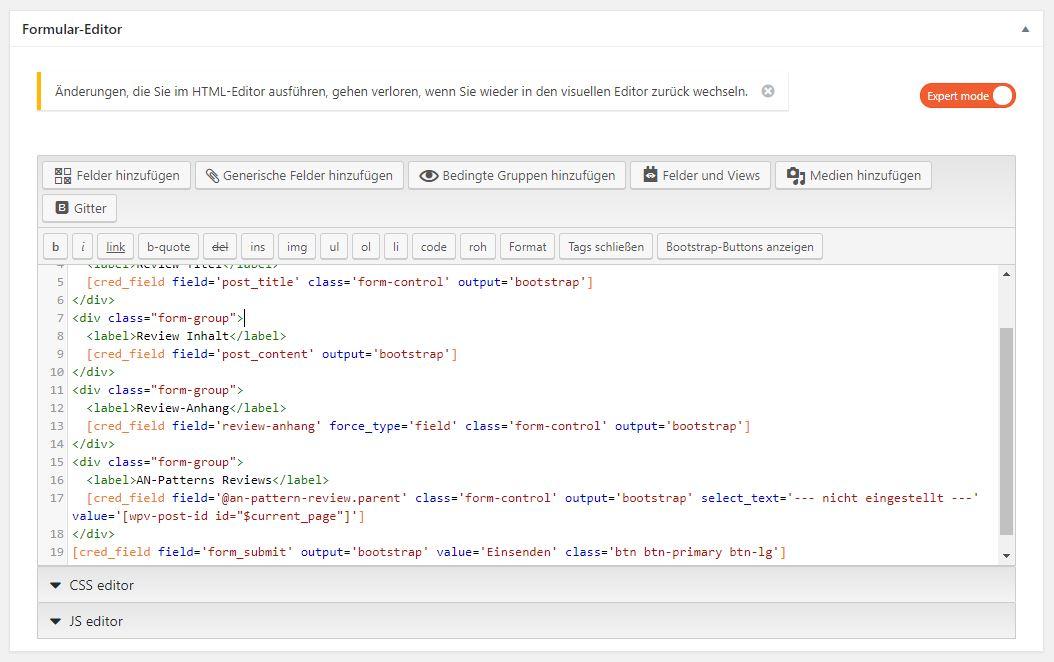Apply italic with the i quicktag
The height and width of the screenshot is (662, 1054).
tap(82, 247)
